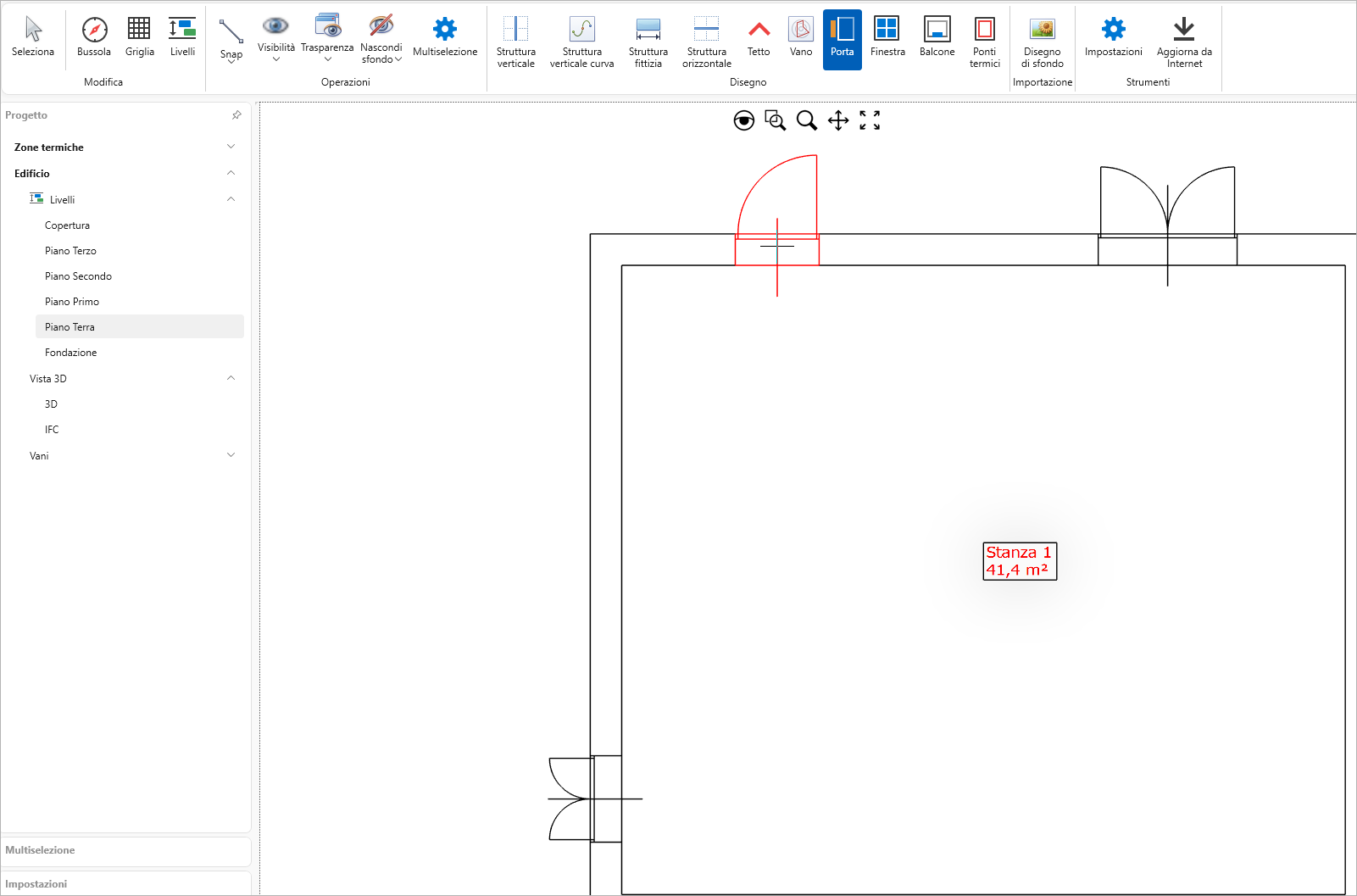Pin the Progetto panel

tap(236, 115)
